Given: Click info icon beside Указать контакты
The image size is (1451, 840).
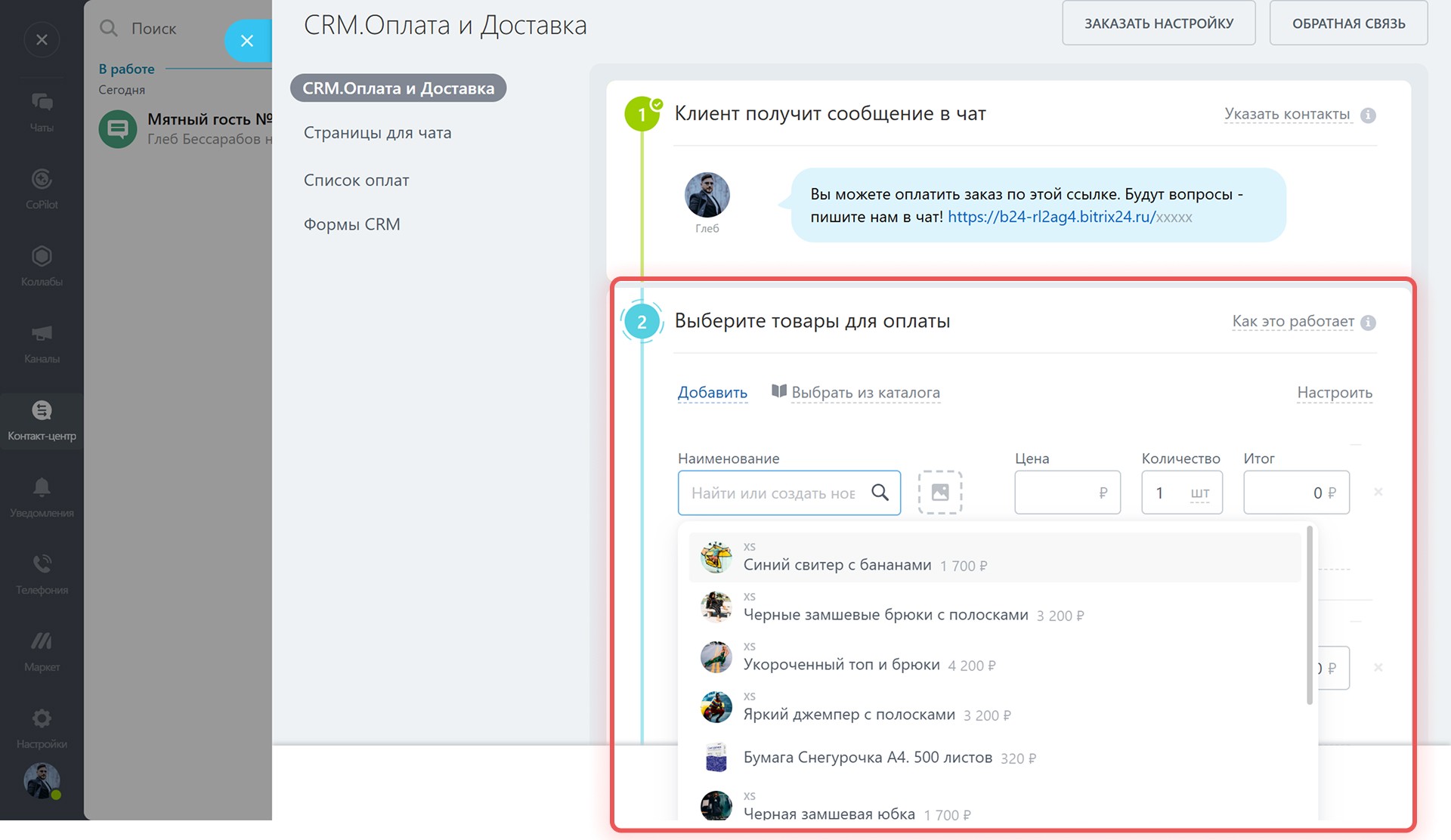Looking at the screenshot, I should tap(1368, 115).
